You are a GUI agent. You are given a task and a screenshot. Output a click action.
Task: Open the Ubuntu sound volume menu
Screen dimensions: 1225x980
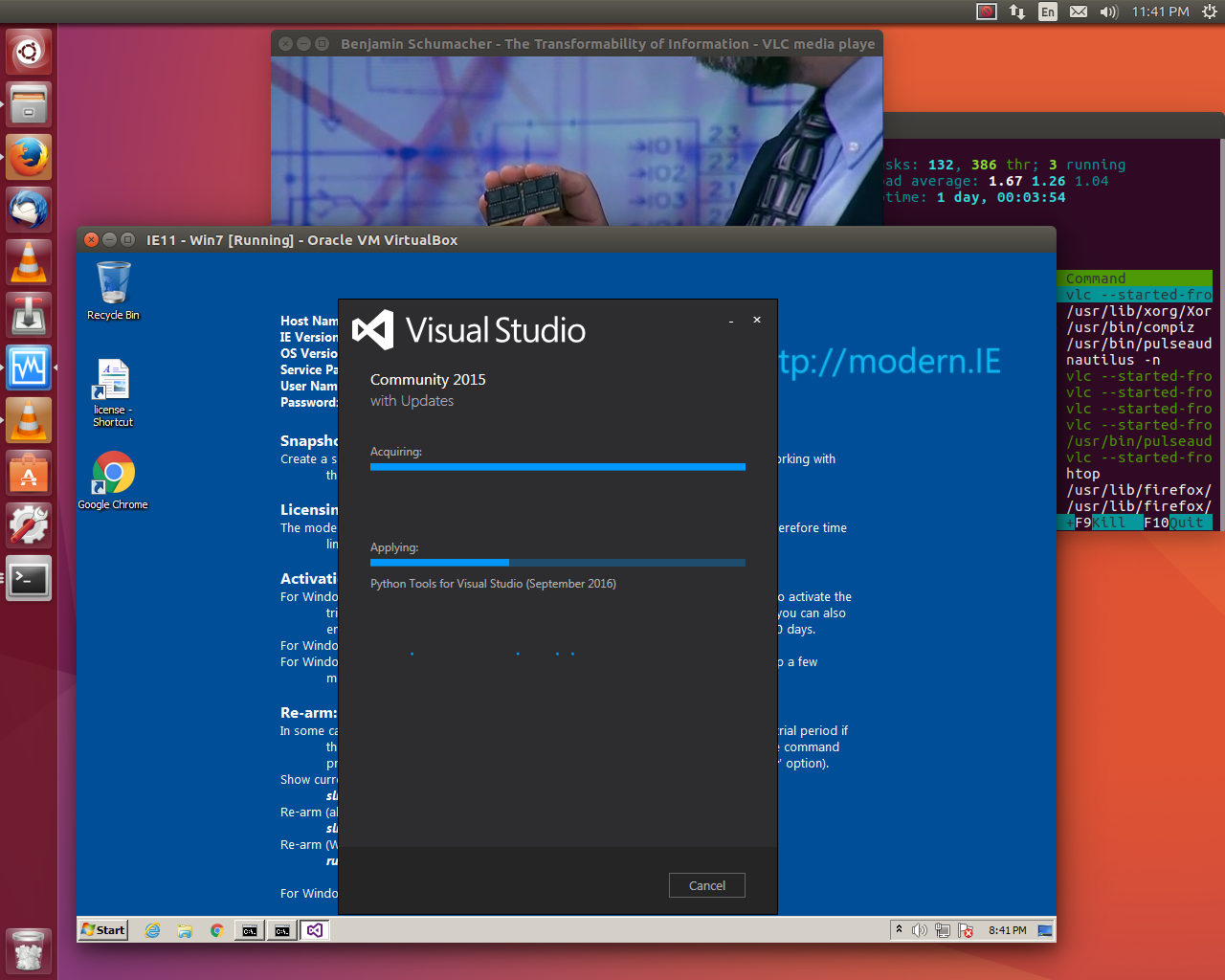1108,11
